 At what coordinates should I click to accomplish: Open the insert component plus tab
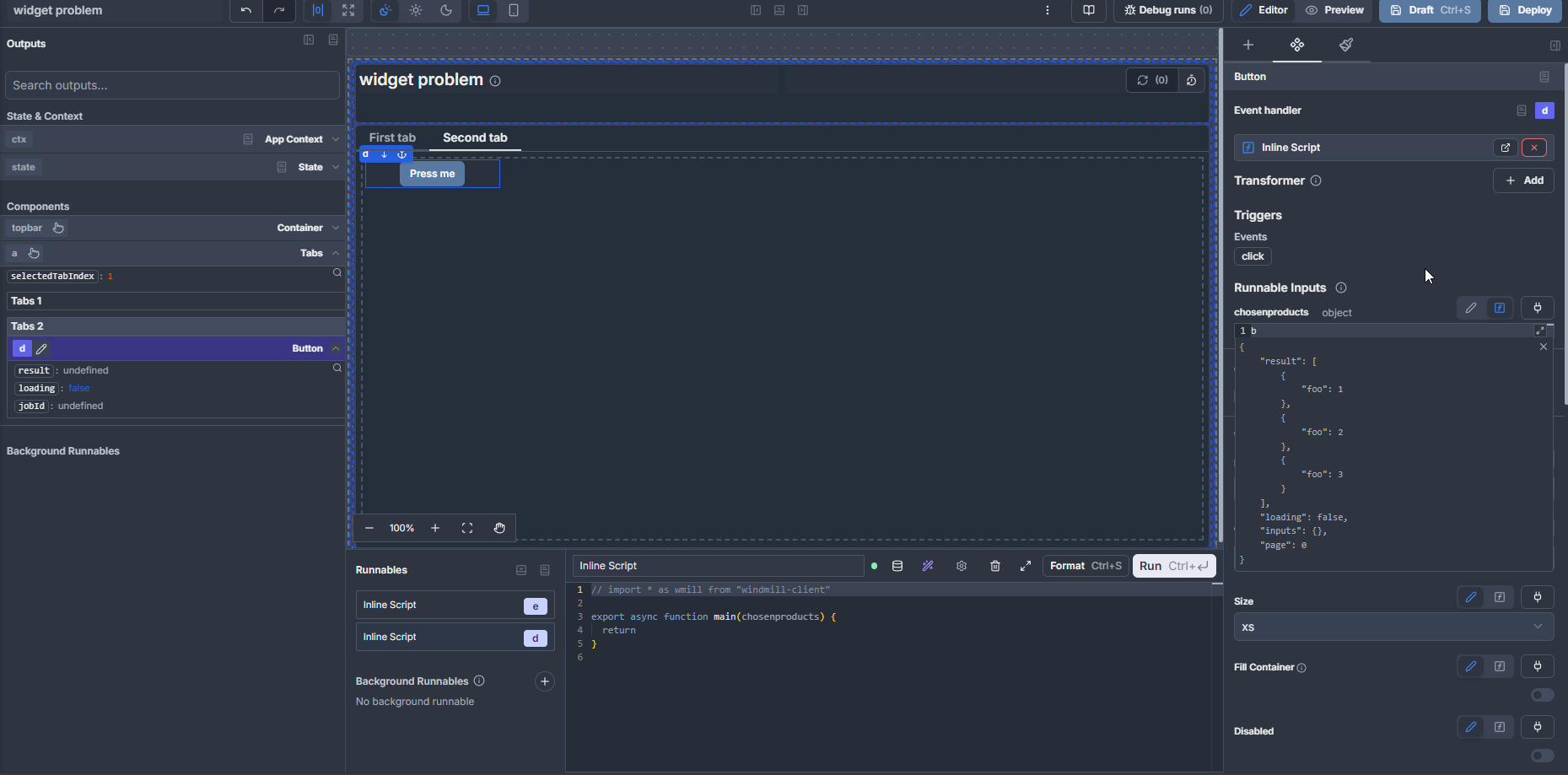point(1248,45)
